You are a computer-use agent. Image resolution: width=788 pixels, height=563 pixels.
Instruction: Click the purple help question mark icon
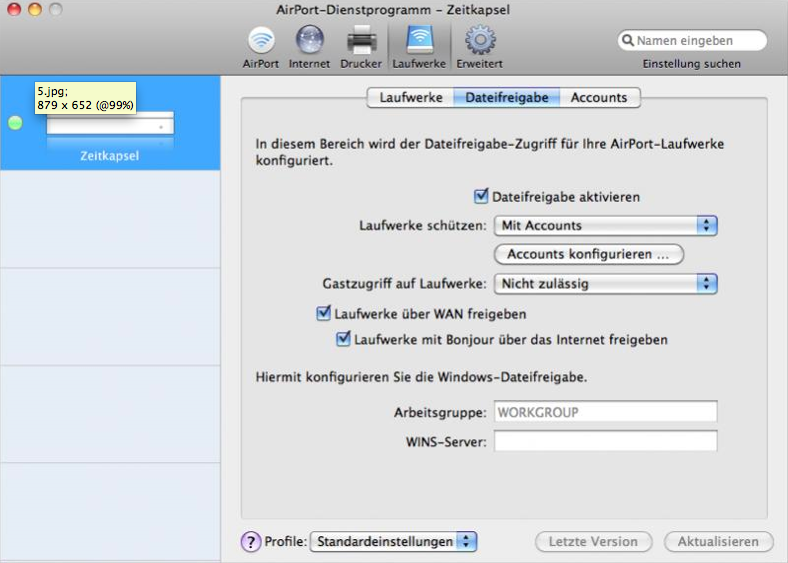(x=251, y=541)
